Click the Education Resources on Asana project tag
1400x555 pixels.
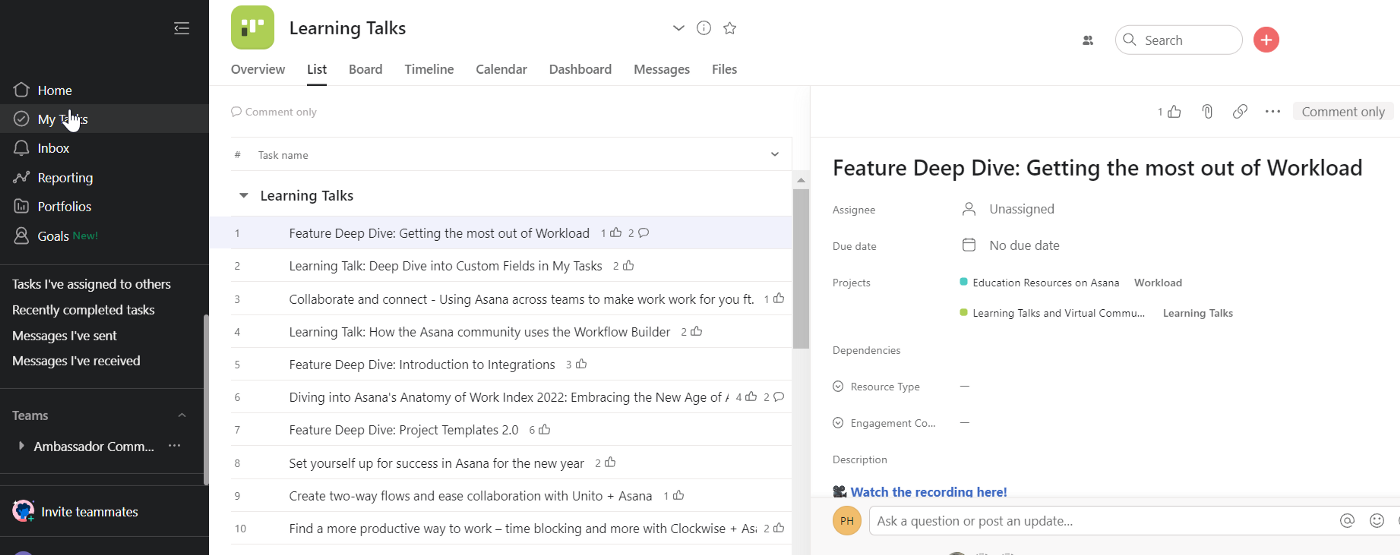pyautogui.click(x=1046, y=283)
